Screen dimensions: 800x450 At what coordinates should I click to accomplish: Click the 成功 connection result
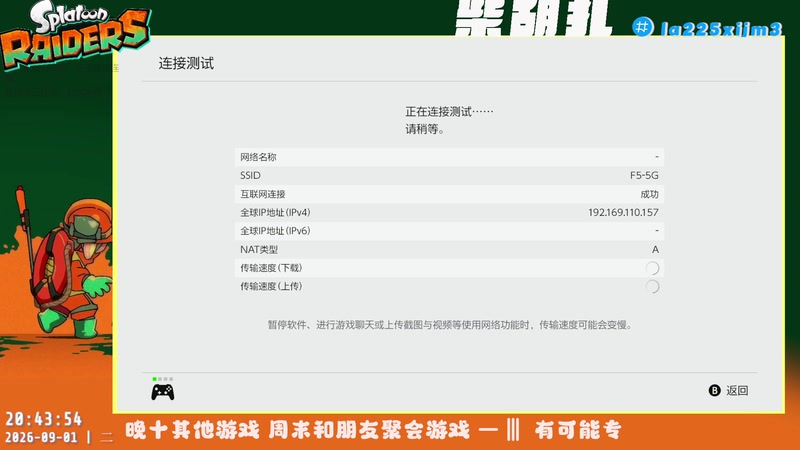point(649,194)
